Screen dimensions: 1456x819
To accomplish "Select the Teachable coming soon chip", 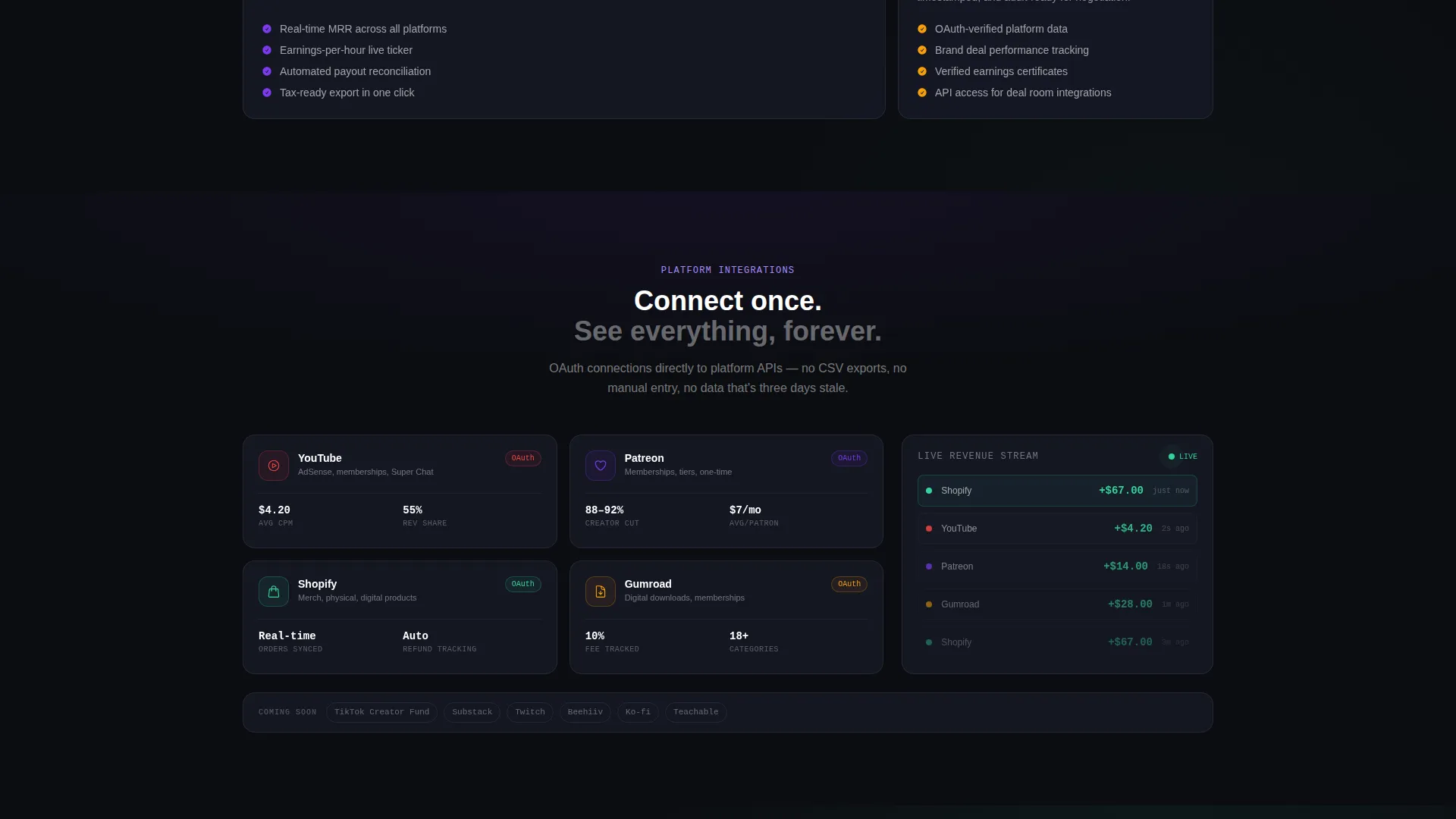I will tap(695, 712).
